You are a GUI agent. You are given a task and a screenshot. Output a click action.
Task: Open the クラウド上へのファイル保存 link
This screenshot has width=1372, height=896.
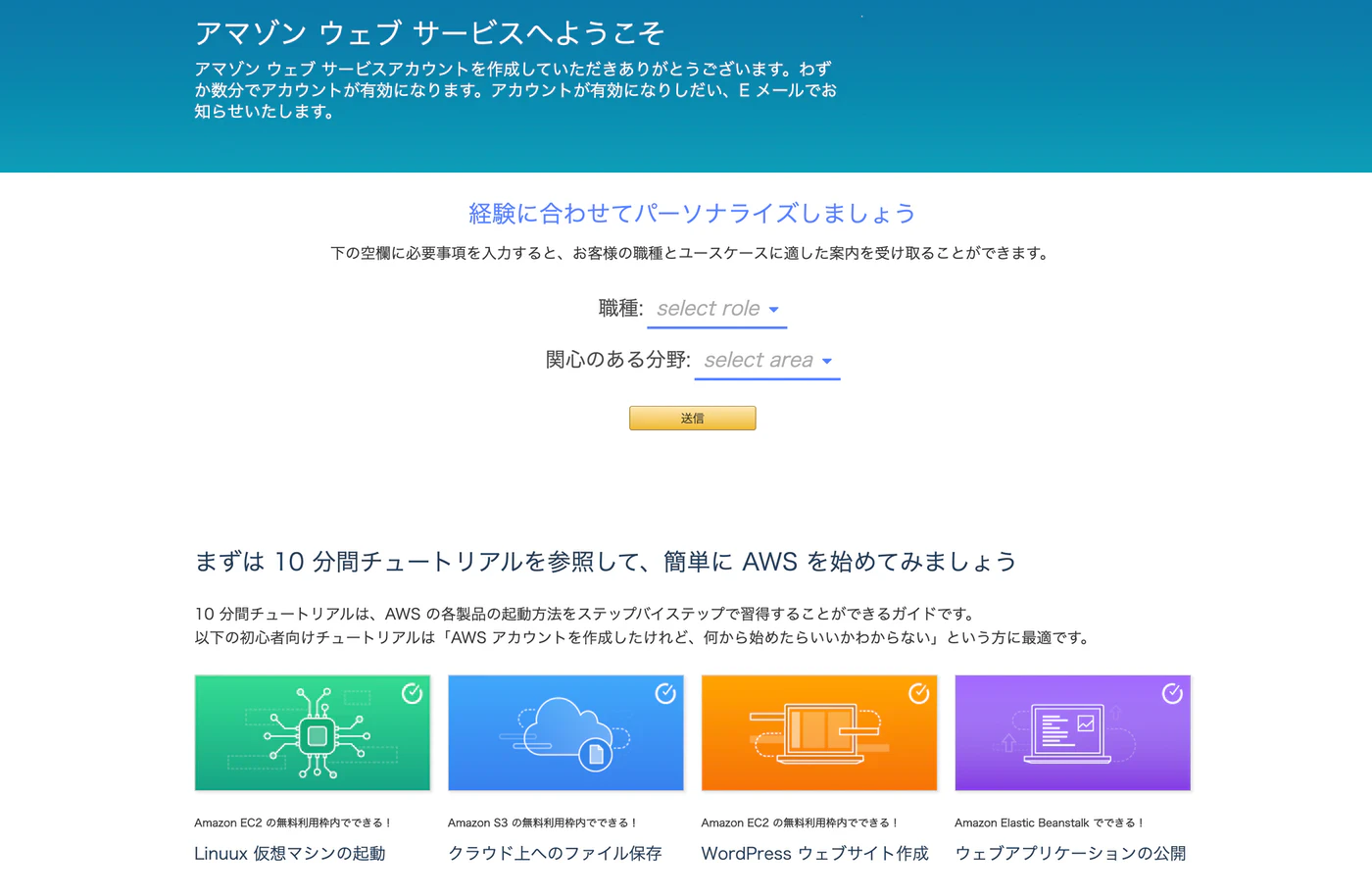coord(555,854)
